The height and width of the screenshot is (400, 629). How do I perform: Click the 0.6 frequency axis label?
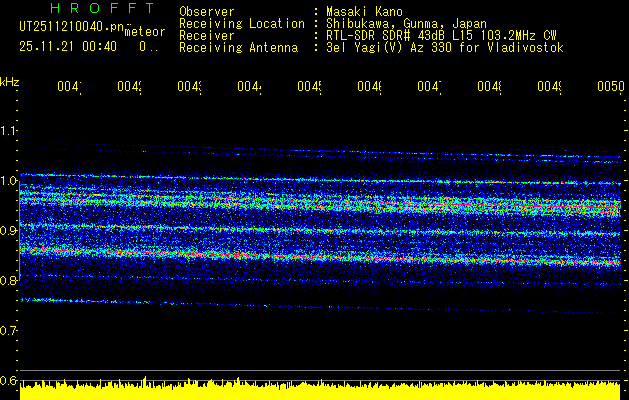point(8,381)
